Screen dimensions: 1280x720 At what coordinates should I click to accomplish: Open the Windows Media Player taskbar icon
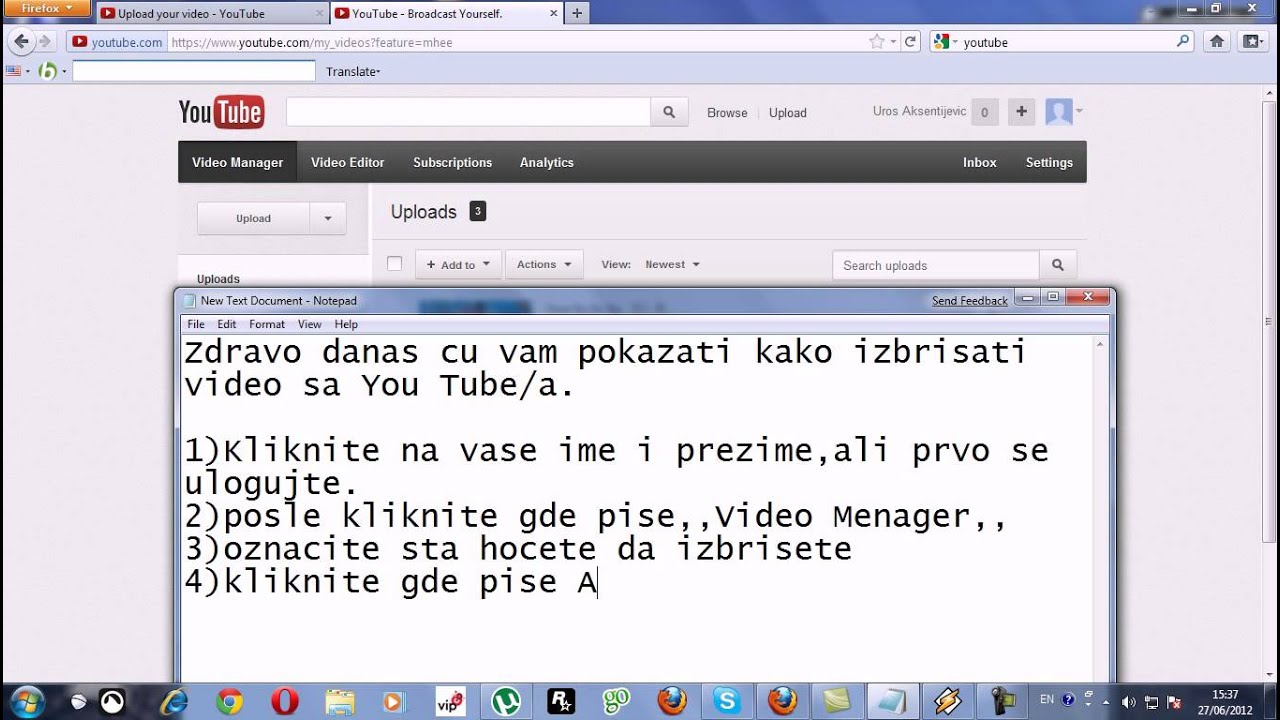click(395, 701)
